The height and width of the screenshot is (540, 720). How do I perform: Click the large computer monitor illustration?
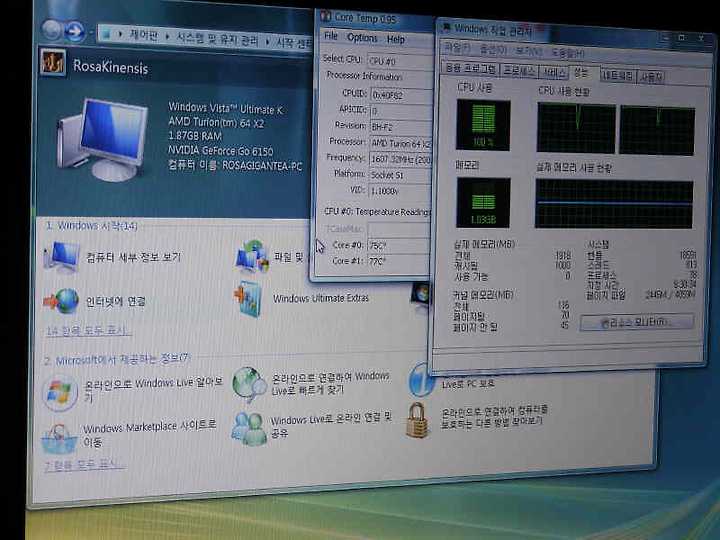tap(102, 139)
